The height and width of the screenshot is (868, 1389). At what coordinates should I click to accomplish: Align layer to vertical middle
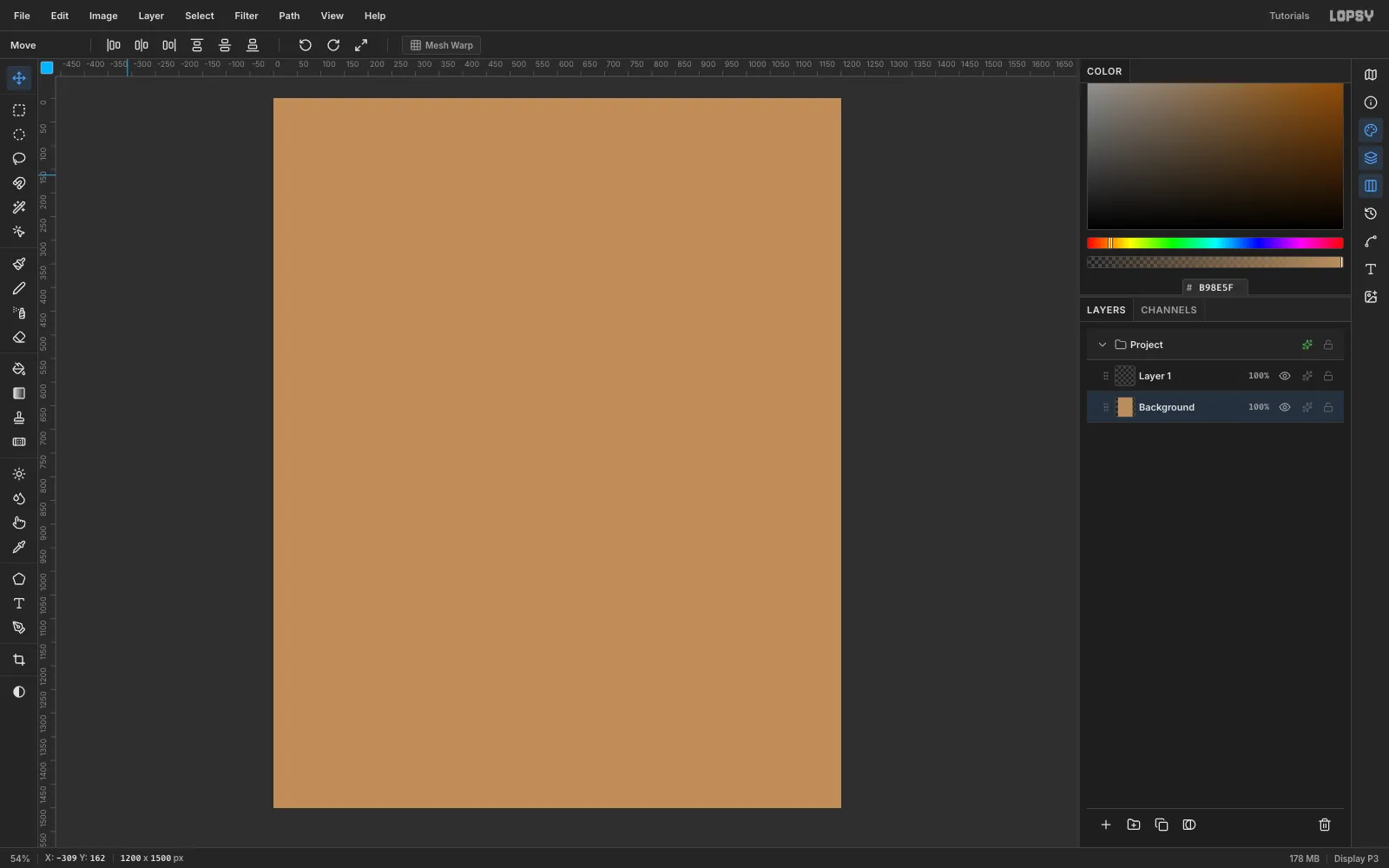[225, 45]
